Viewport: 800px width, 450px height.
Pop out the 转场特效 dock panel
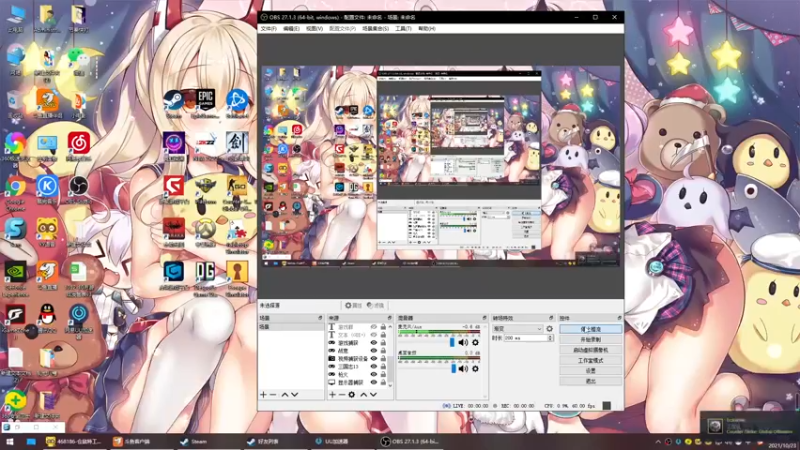coord(551,318)
